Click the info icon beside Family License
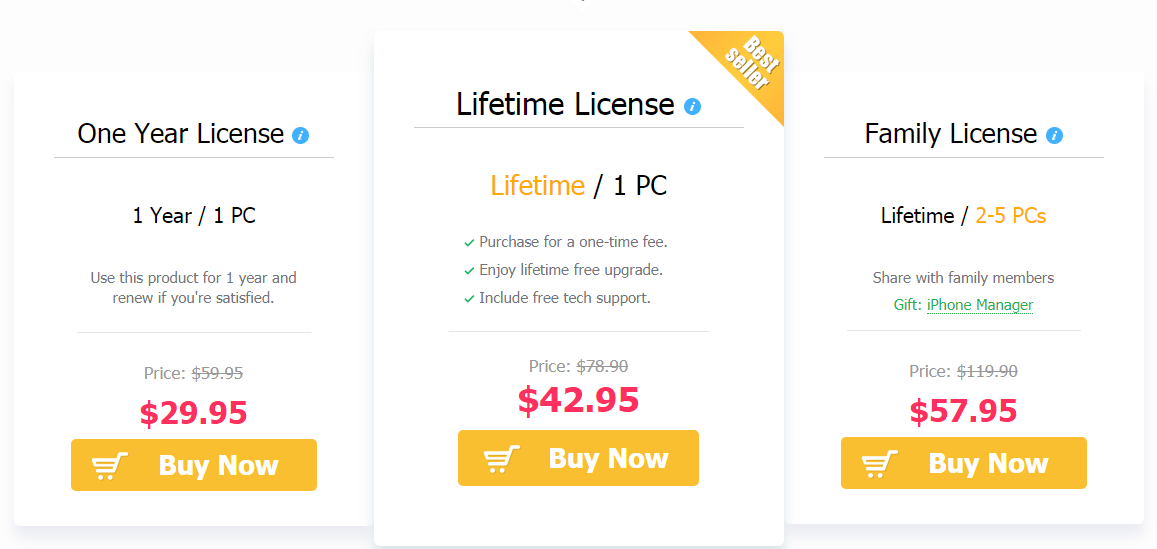Image resolution: width=1157 pixels, height=549 pixels. [x=1054, y=136]
